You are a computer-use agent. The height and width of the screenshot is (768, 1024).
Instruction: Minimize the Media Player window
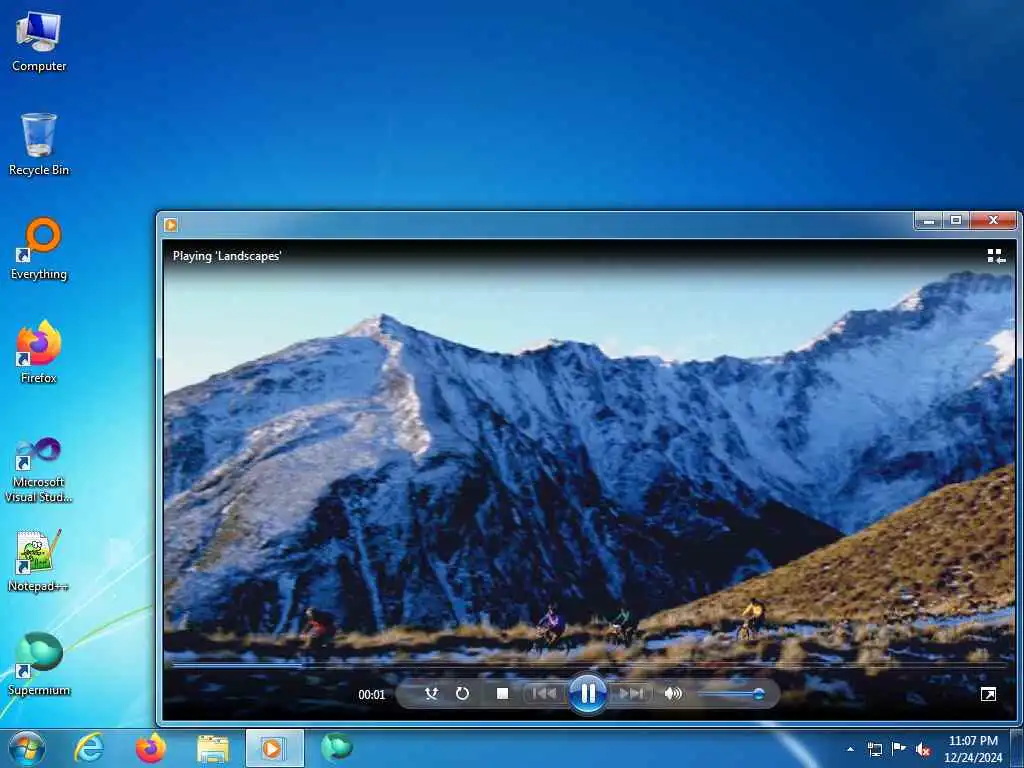[x=929, y=221]
